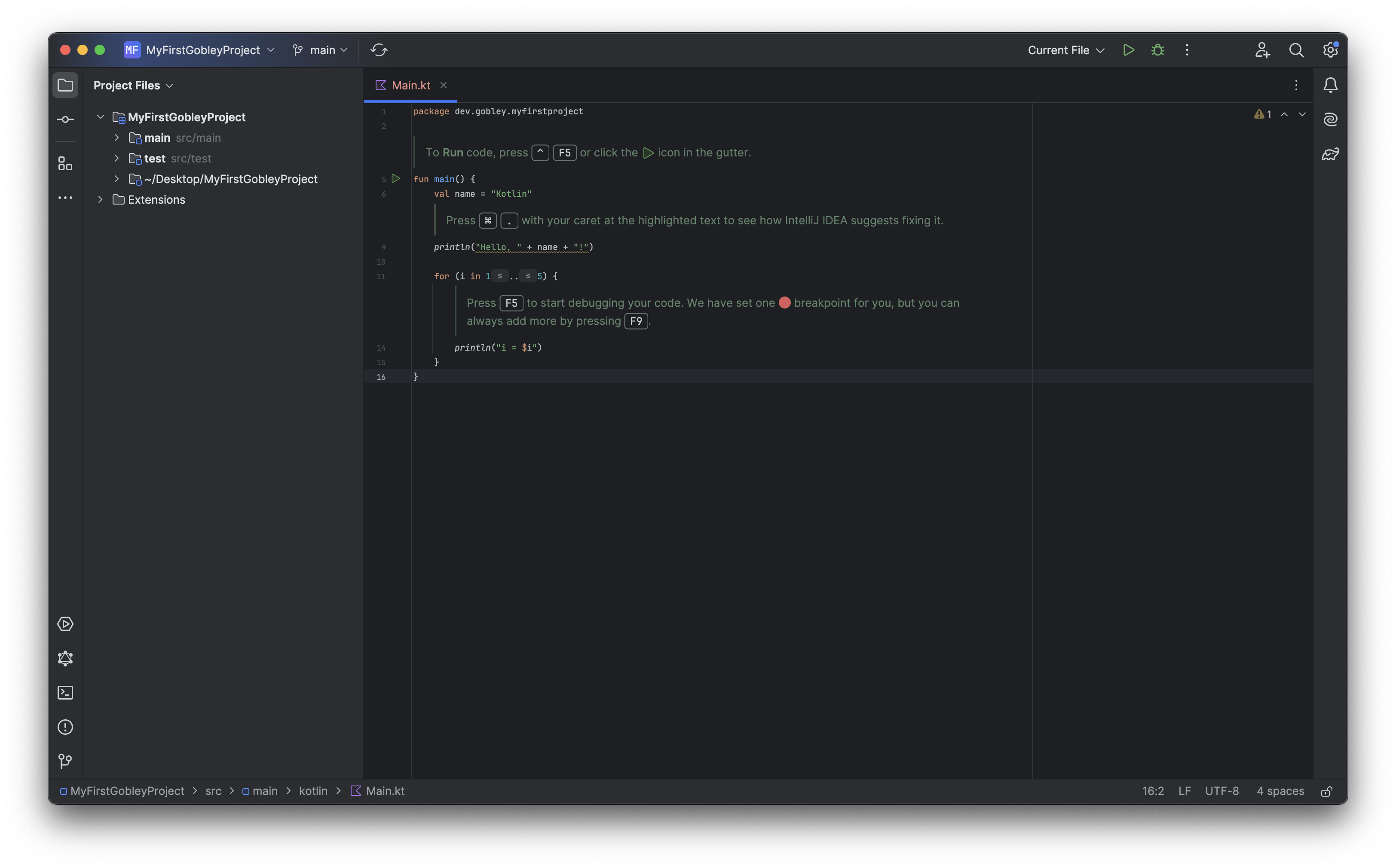
Task: Click the inlay hint before 5 in range
Action: click(528, 276)
